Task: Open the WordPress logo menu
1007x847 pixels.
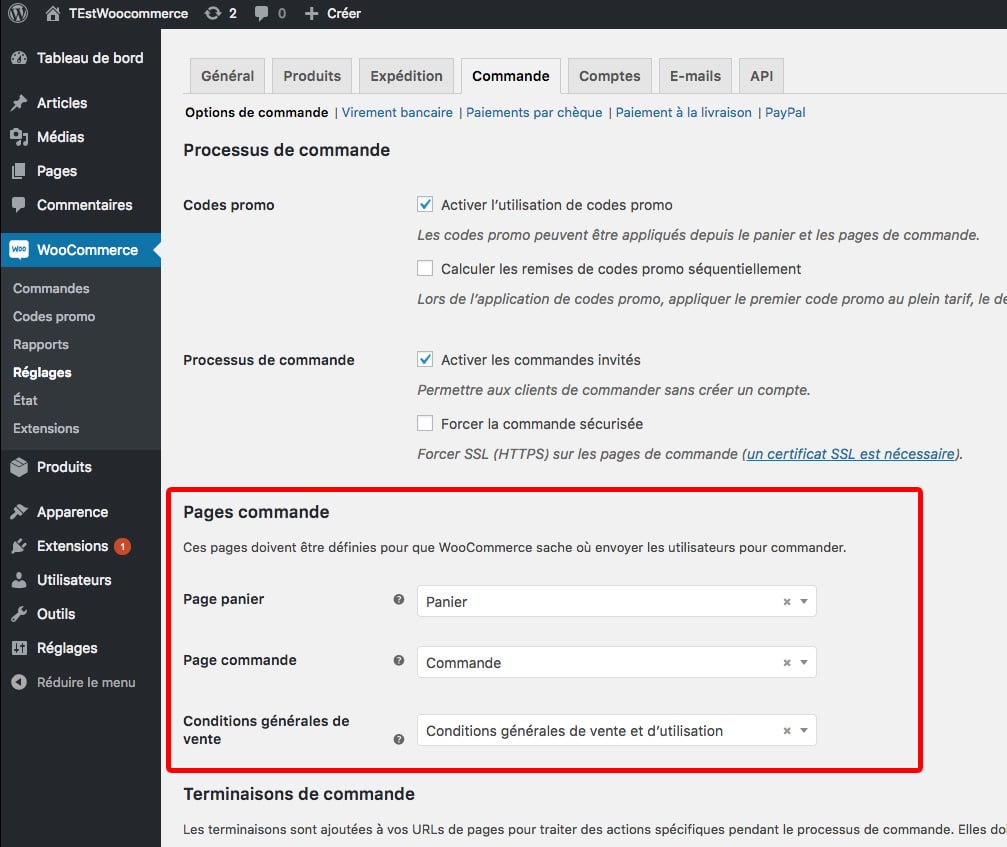Action: coord(18,13)
